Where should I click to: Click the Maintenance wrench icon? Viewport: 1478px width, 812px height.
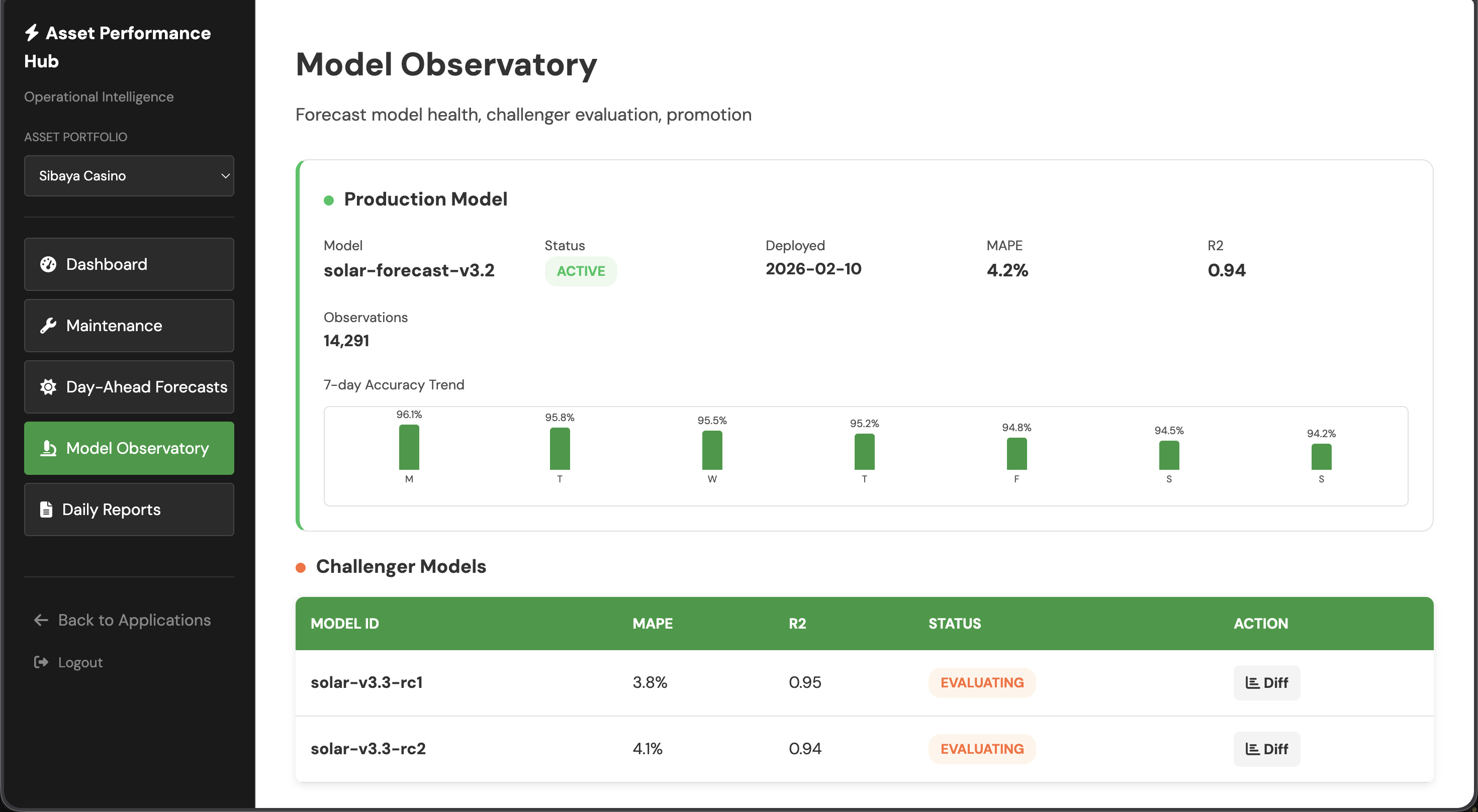48,325
